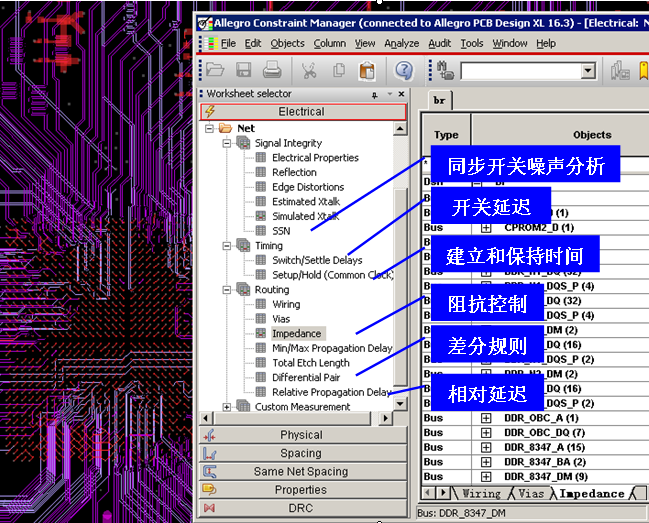This screenshot has width=649, height=523.
Task: Collapse the Timing tree node
Action: click(227, 246)
